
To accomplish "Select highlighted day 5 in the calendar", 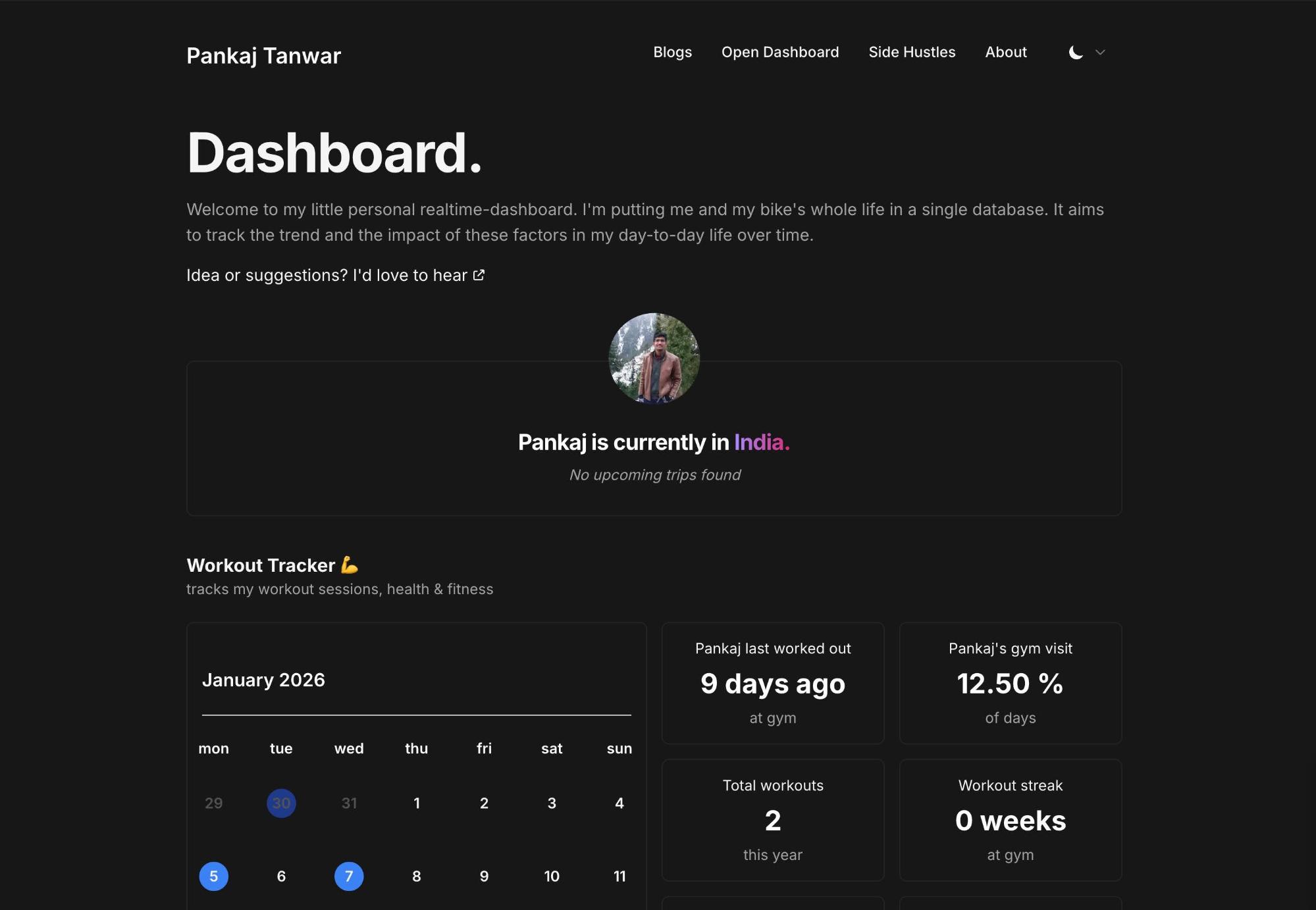I will click(213, 876).
